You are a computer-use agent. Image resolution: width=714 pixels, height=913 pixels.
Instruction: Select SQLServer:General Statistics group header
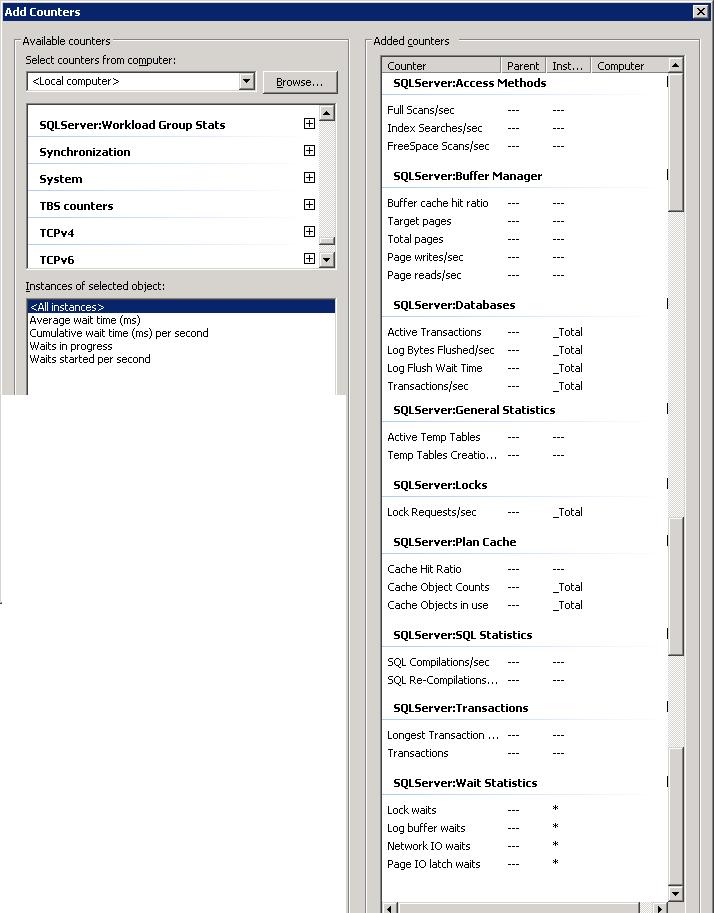pyautogui.click(x=474, y=410)
